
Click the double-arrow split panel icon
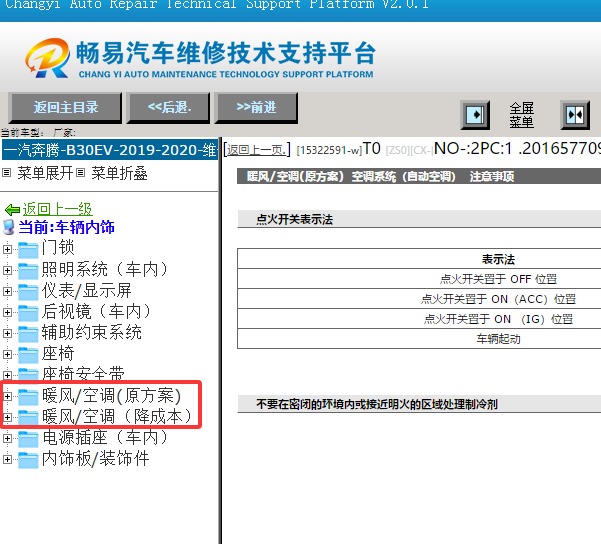(575, 115)
